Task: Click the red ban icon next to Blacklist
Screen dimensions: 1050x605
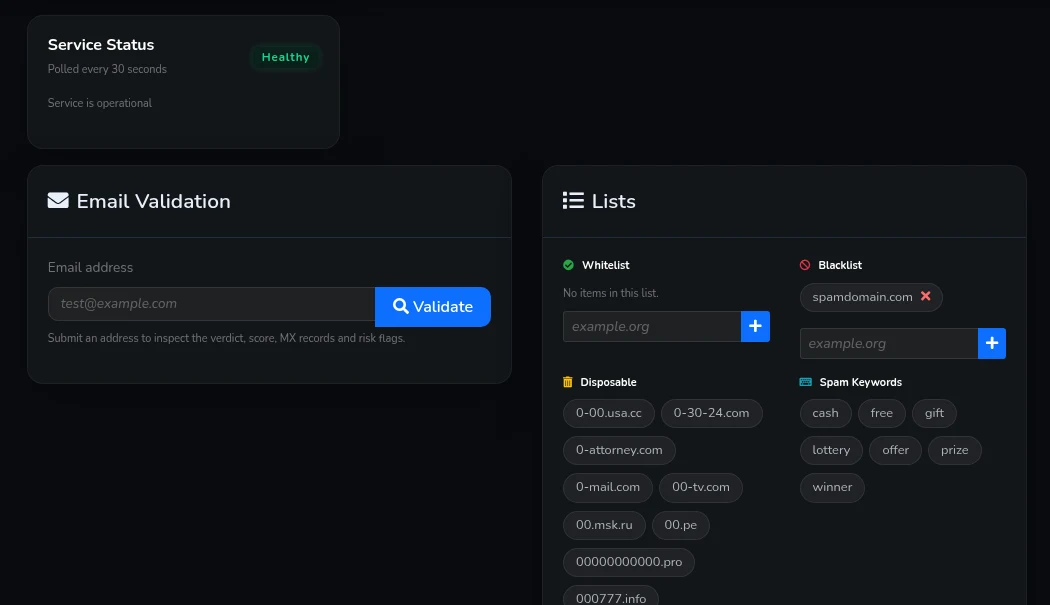Action: 805,265
